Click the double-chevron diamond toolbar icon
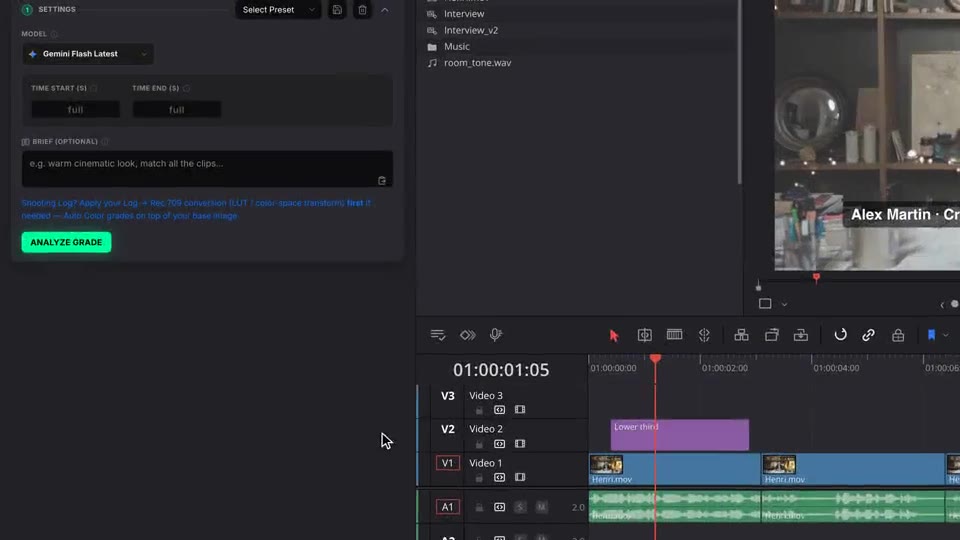The image size is (960, 540). (x=468, y=335)
